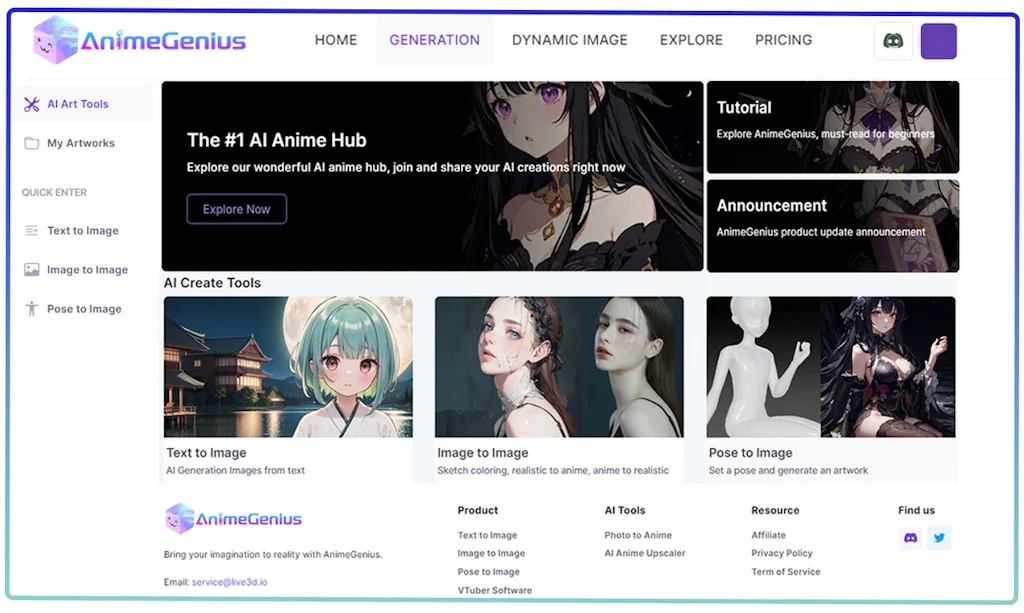Open the Privacy Policy link
The image size is (1024, 613).
(x=782, y=553)
